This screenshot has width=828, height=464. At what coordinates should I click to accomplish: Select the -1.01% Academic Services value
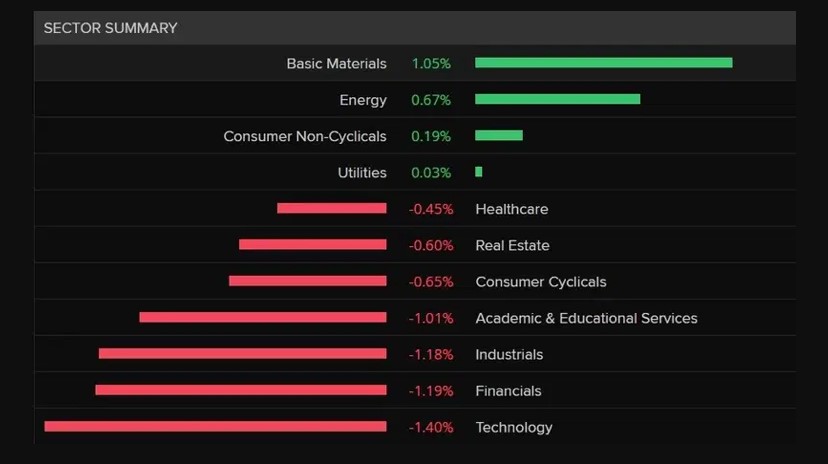pos(431,318)
